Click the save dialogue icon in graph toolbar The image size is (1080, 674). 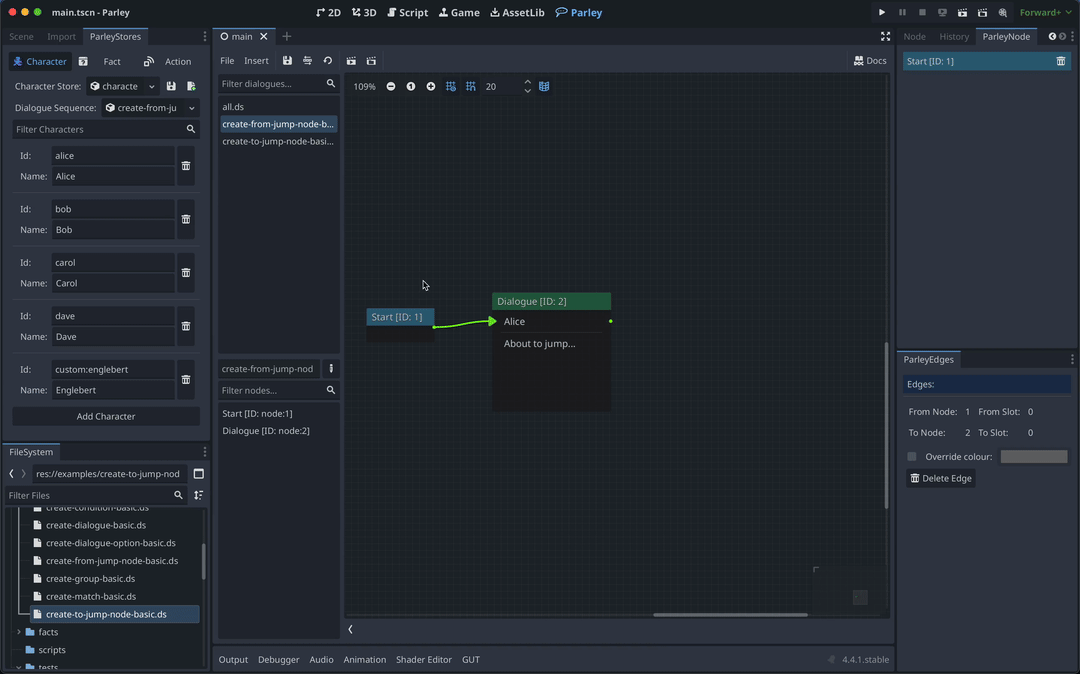tap(287, 61)
